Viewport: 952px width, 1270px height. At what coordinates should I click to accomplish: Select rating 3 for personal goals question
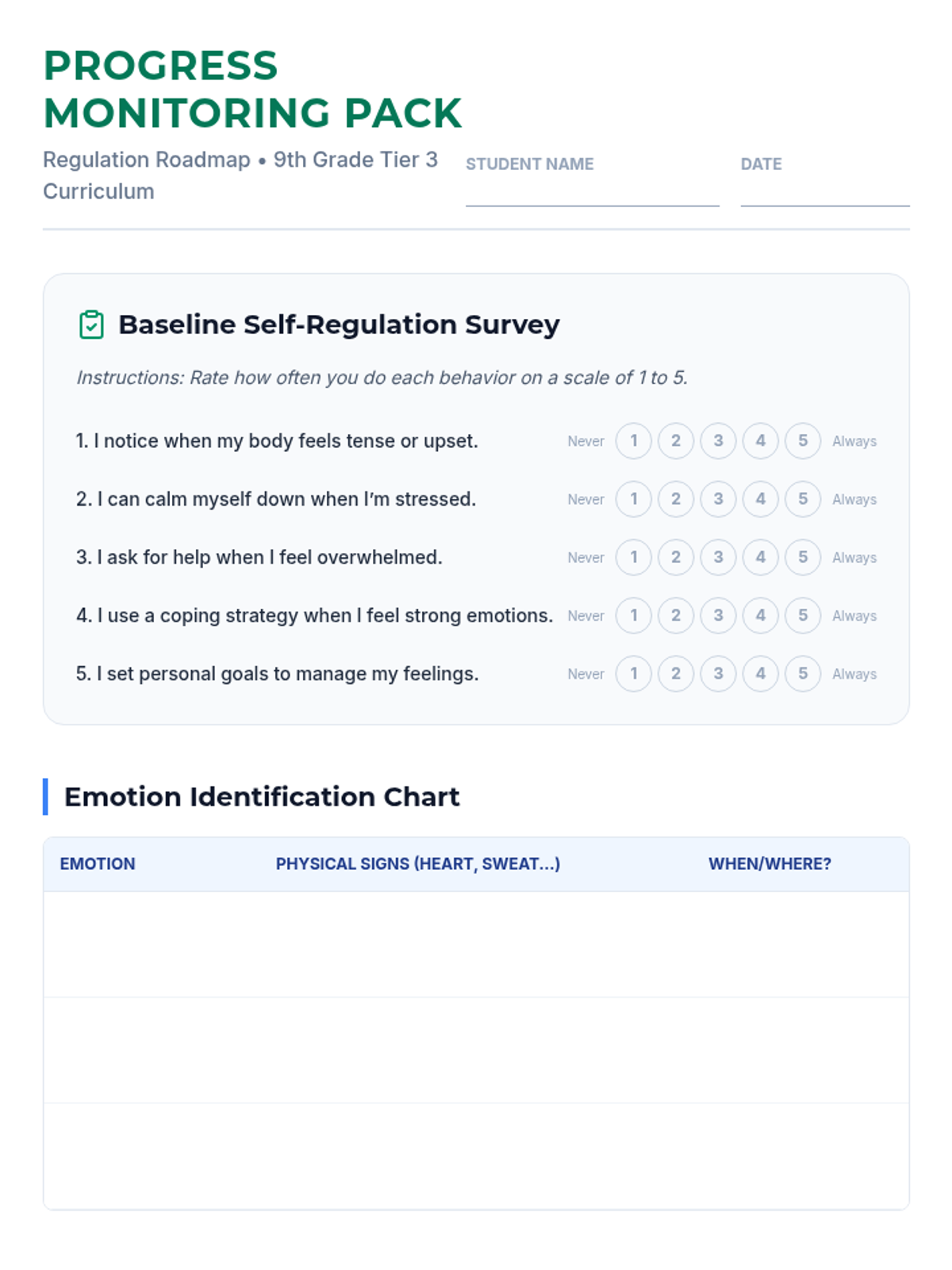(718, 674)
